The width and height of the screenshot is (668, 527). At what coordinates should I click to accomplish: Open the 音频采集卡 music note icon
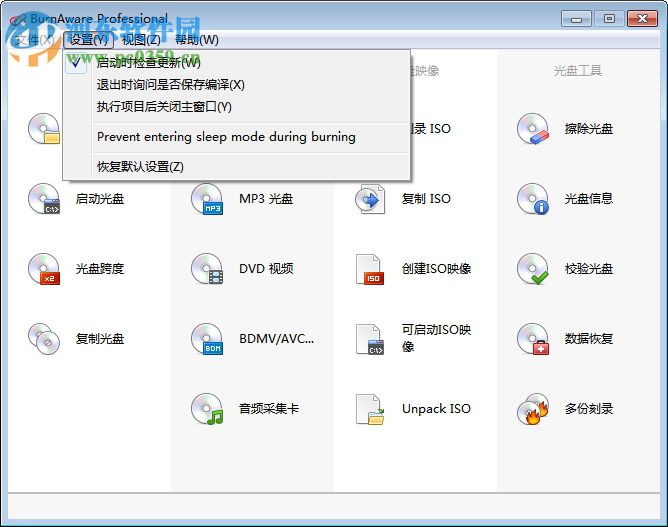point(207,409)
